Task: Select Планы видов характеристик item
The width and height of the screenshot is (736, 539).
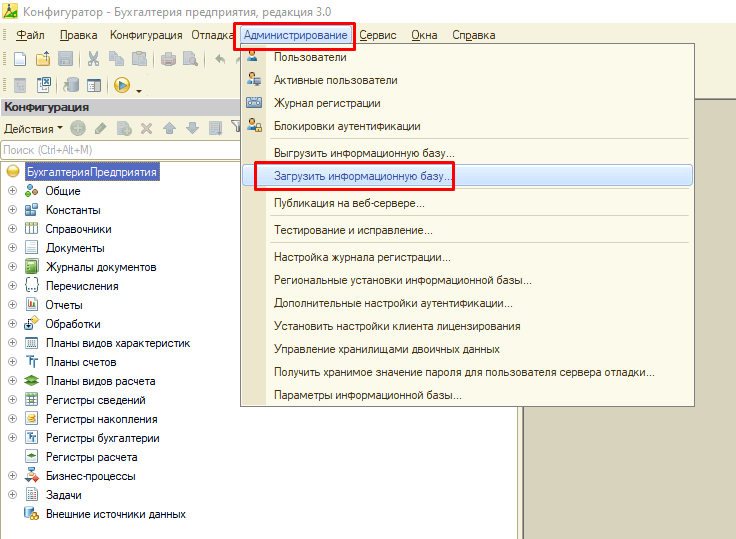Action: pos(118,343)
